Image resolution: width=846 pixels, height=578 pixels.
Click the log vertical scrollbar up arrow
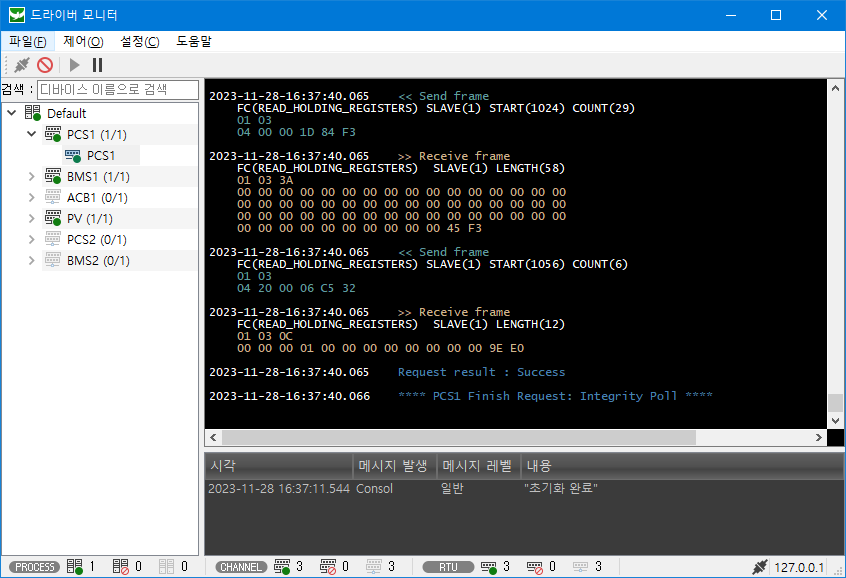(835, 88)
